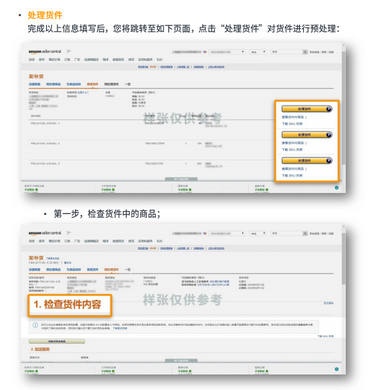This screenshot has height=390, width=386.
Task: Open 目录 menu in upper screenshot
Action: 32,59
